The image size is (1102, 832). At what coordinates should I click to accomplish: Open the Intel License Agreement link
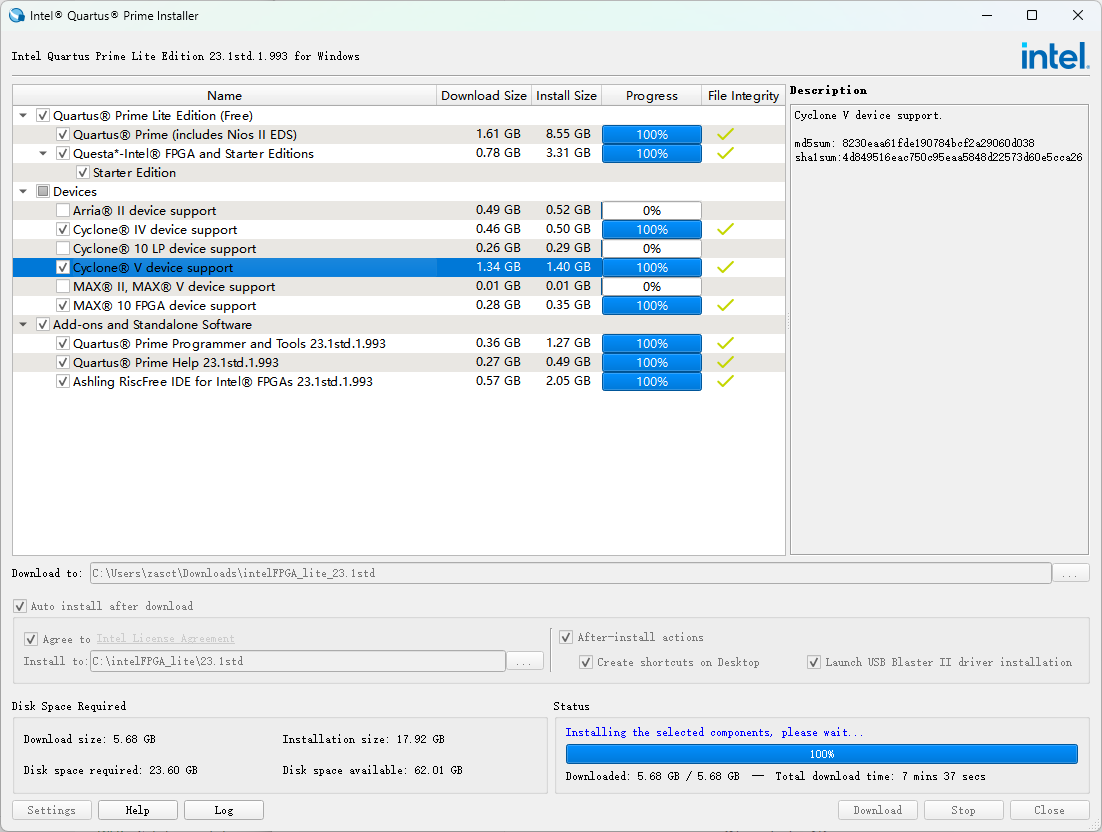click(x=165, y=638)
